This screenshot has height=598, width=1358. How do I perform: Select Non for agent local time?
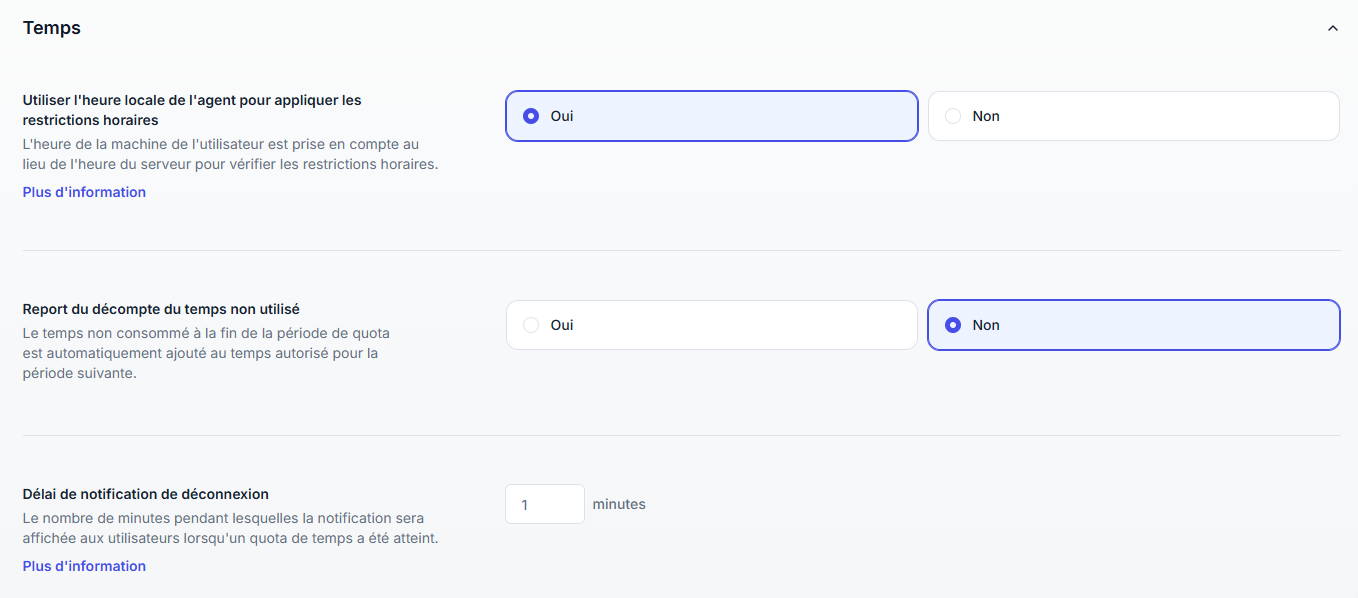pyautogui.click(x=1133, y=116)
